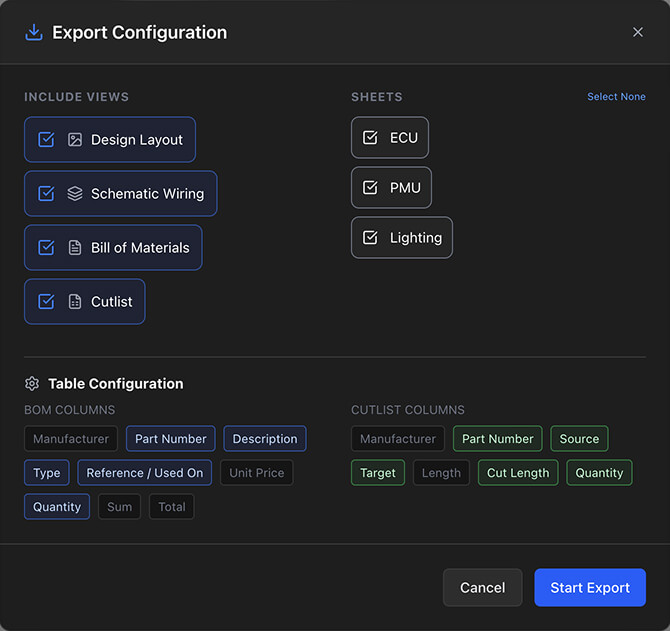Enable the Unit Price column

point(257,473)
